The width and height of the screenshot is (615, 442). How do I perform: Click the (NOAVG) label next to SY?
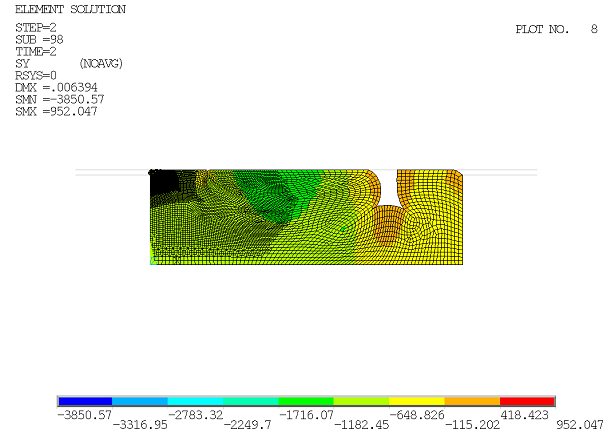click(x=101, y=64)
